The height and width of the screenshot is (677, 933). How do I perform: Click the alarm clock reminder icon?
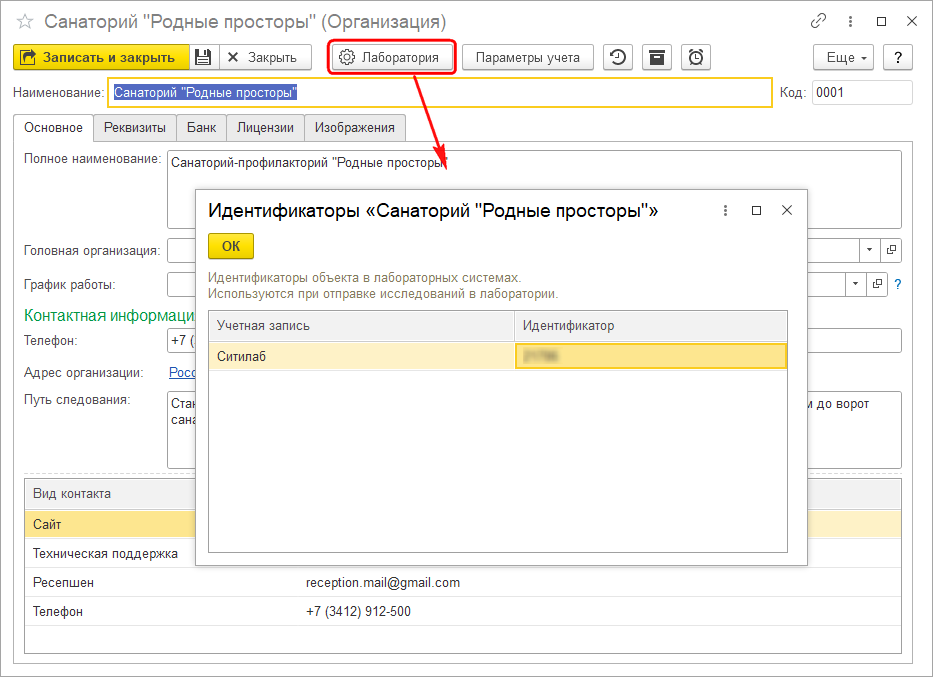(696, 57)
